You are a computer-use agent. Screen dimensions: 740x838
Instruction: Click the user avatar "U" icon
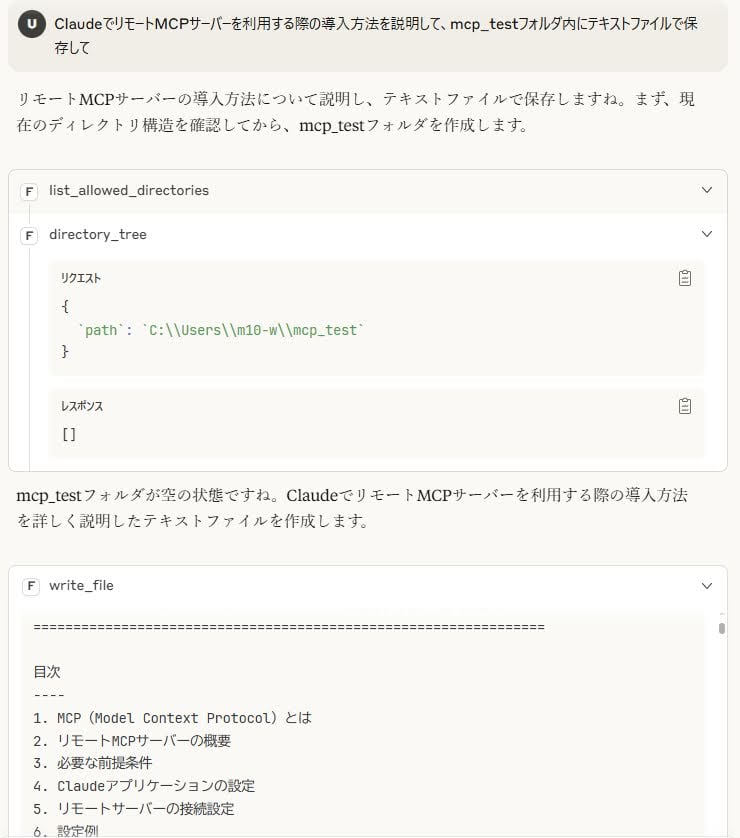coord(32,24)
